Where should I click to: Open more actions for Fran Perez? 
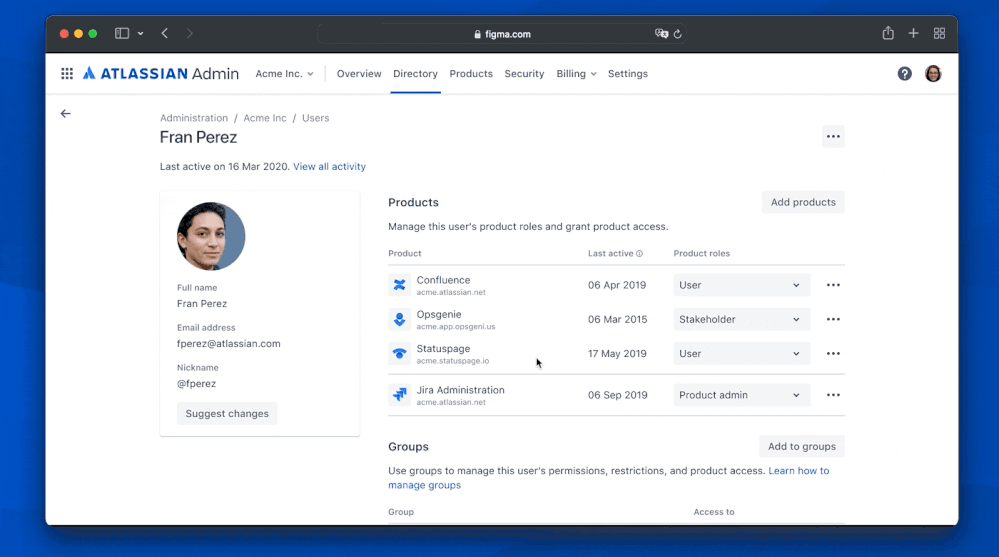coord(833,136)
